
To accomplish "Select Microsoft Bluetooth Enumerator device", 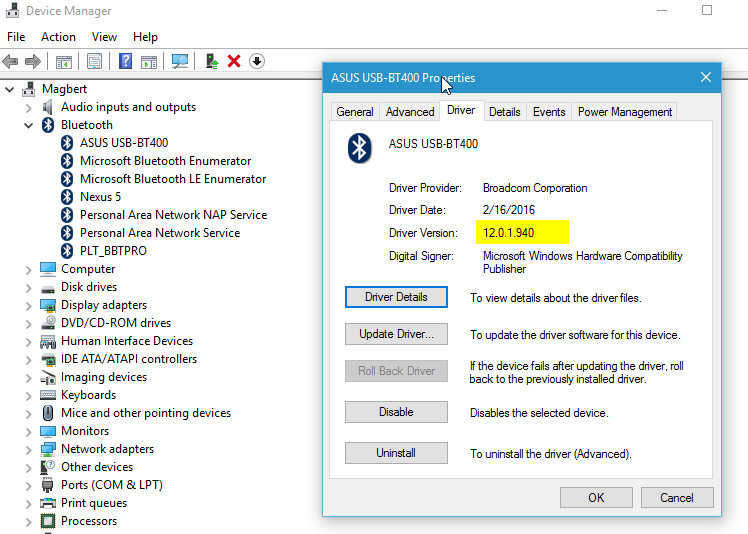I will [166, 161].
